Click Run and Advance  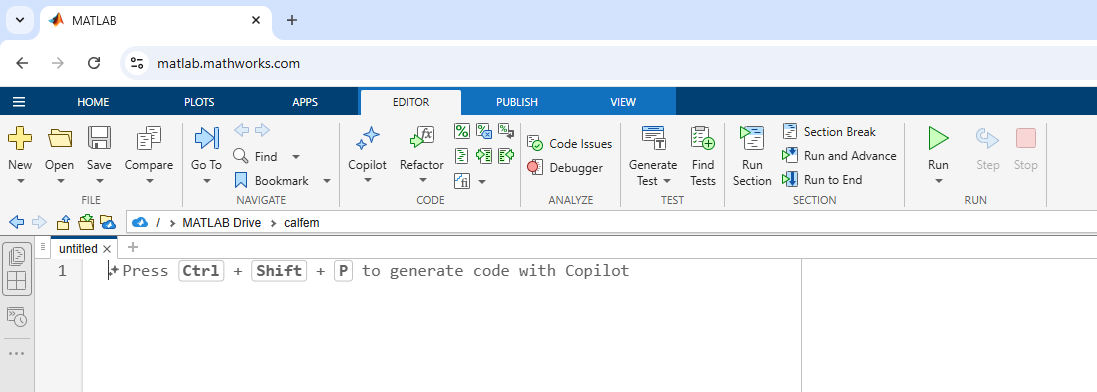pyautogui.click(x=839, y=155)
